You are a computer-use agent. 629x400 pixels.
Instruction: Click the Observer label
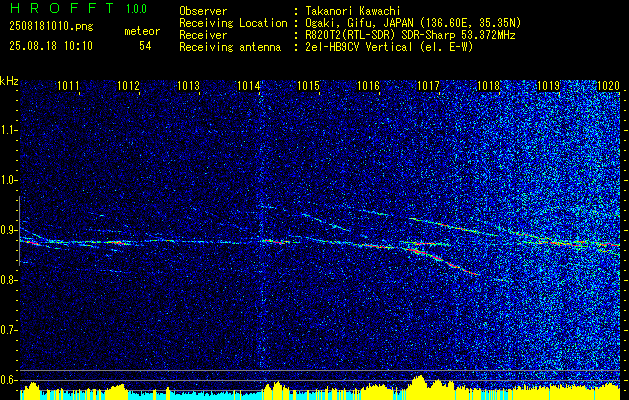click(203, 11)
